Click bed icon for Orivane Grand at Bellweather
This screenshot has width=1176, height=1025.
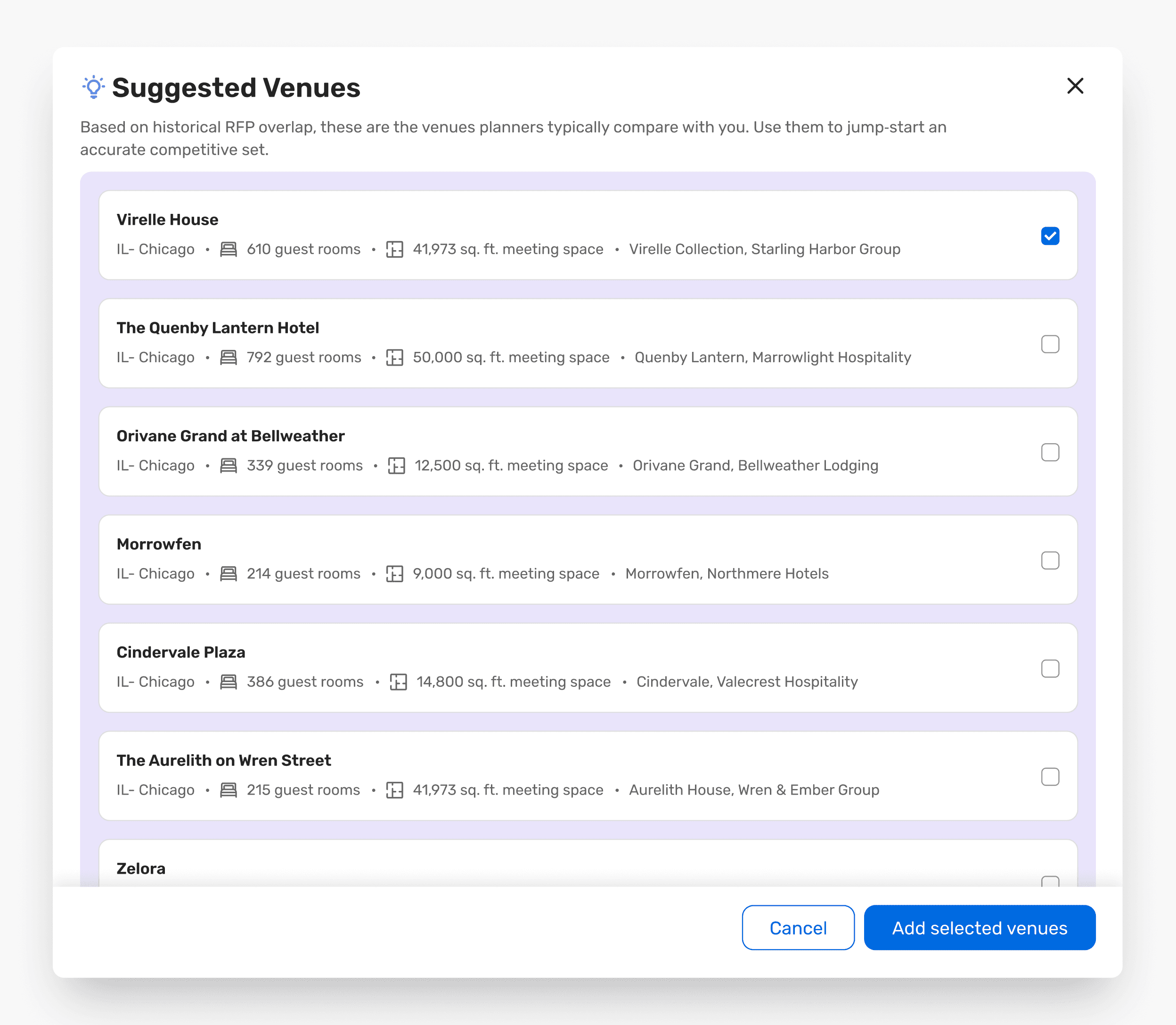tap(229, 465)
